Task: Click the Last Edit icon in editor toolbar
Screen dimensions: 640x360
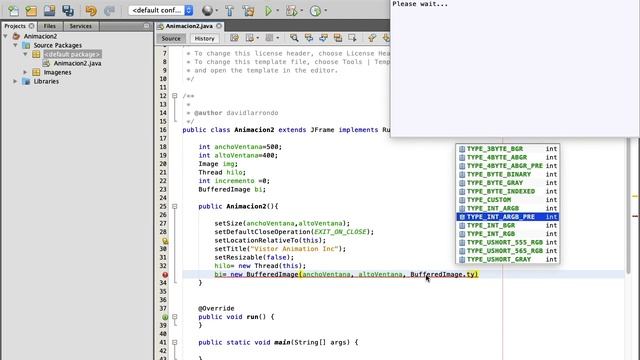Action: pos(234,38)
